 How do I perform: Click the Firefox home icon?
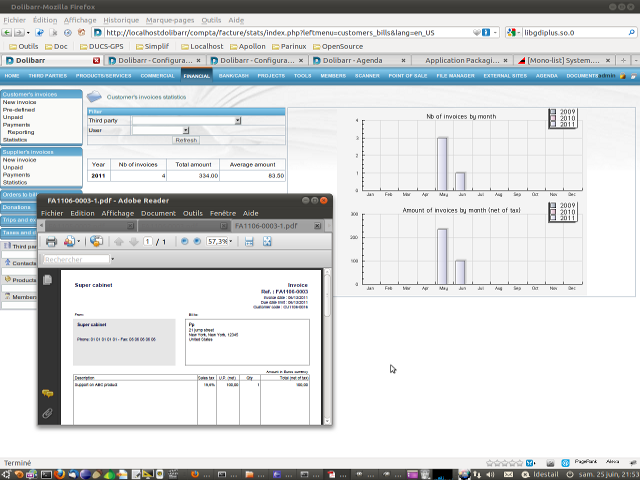tap(82, 32)
